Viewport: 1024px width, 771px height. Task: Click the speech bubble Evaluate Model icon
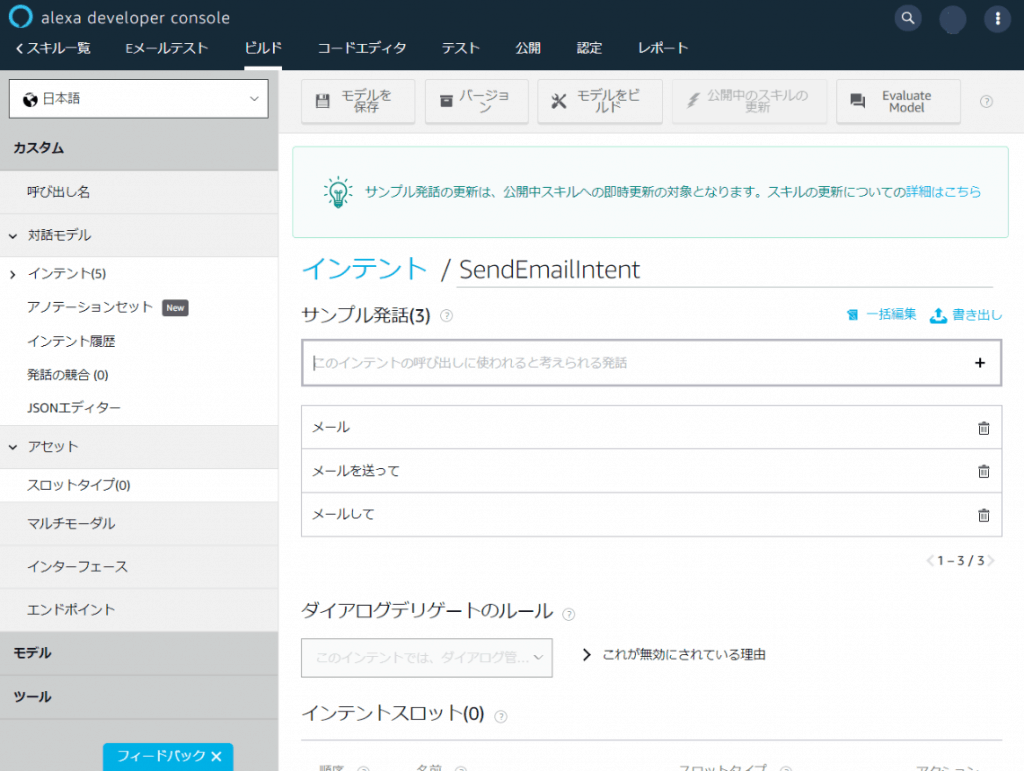pos(857,101)
